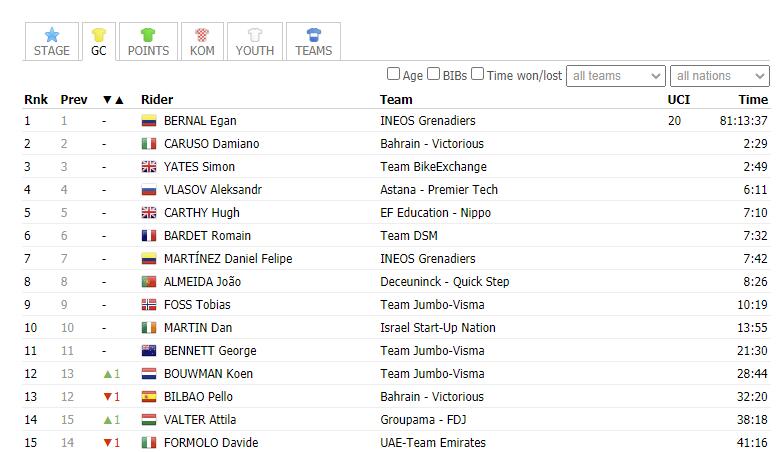Click red down arrow in BILBAO row
The width and height of the screenshot is (784, 452).
pyautogui.click(x=107, y=397)
